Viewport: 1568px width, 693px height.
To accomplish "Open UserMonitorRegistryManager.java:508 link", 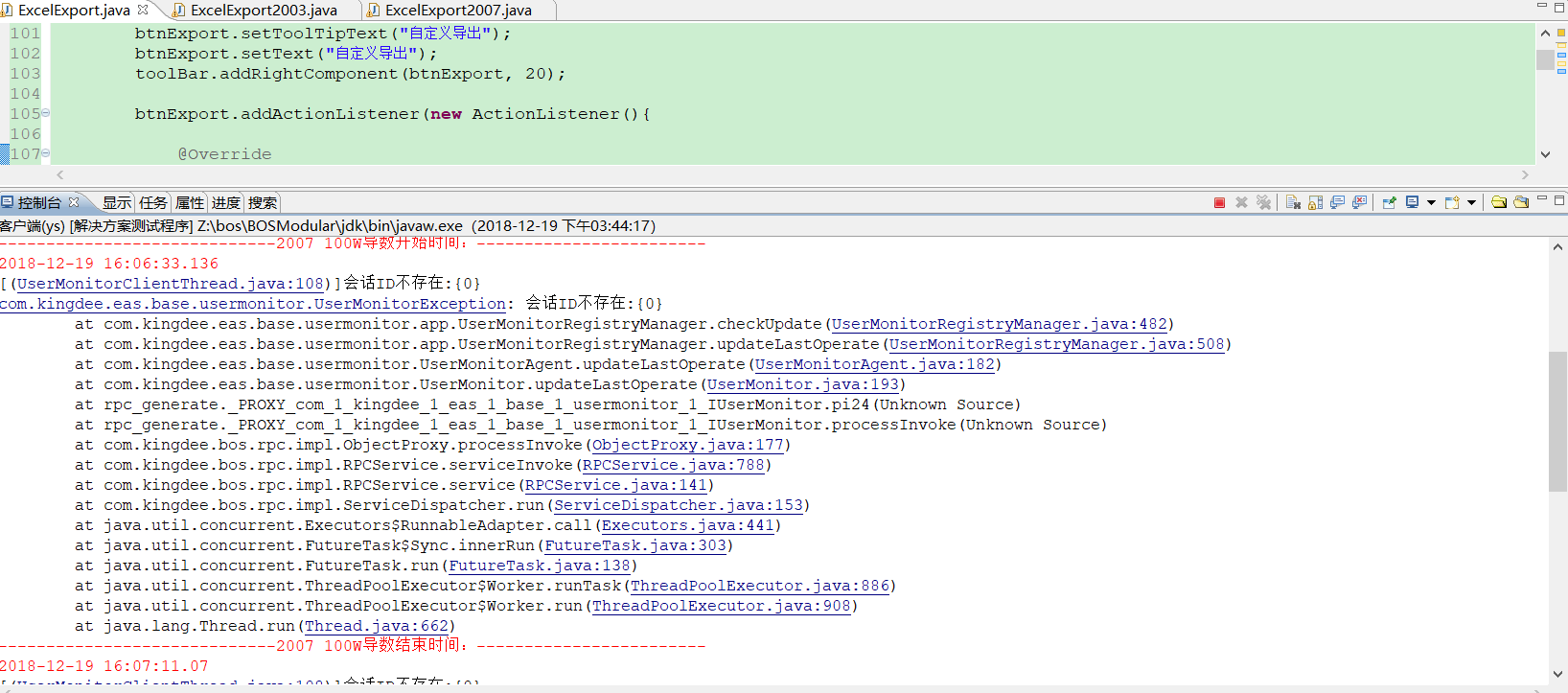I will [1057, 344].
